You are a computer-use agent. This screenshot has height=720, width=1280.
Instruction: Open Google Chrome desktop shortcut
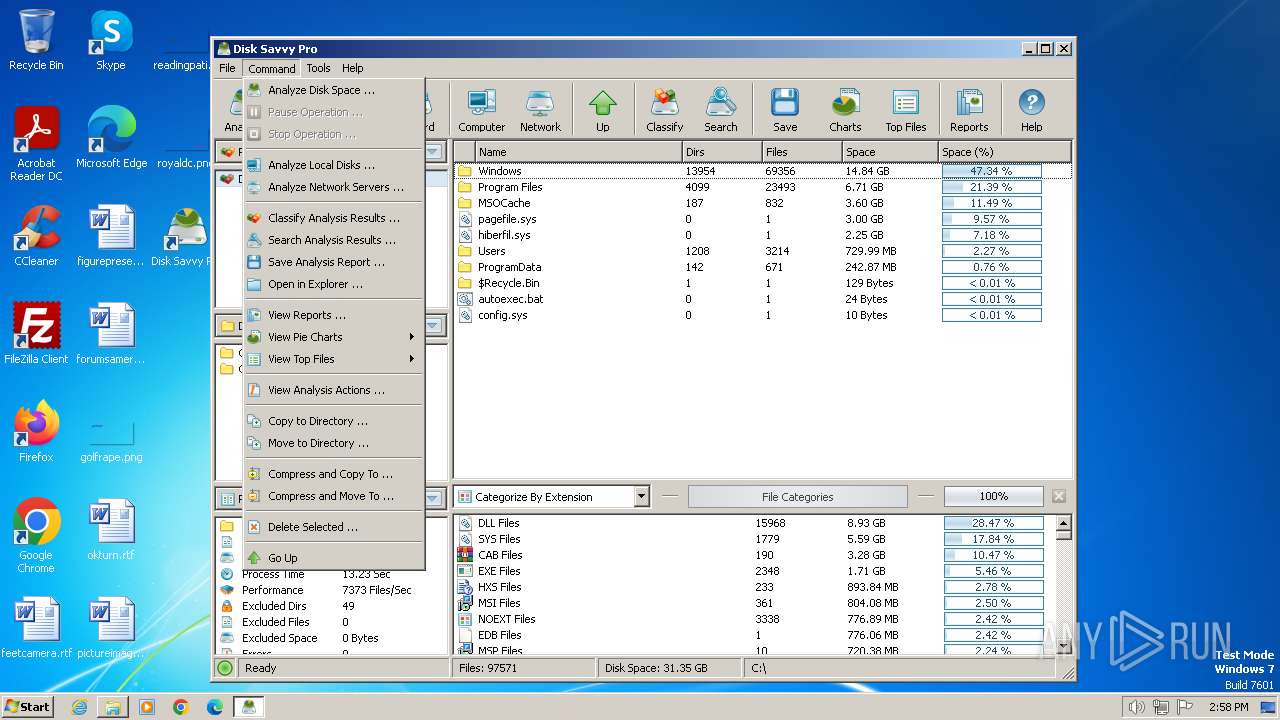[36, 536]
